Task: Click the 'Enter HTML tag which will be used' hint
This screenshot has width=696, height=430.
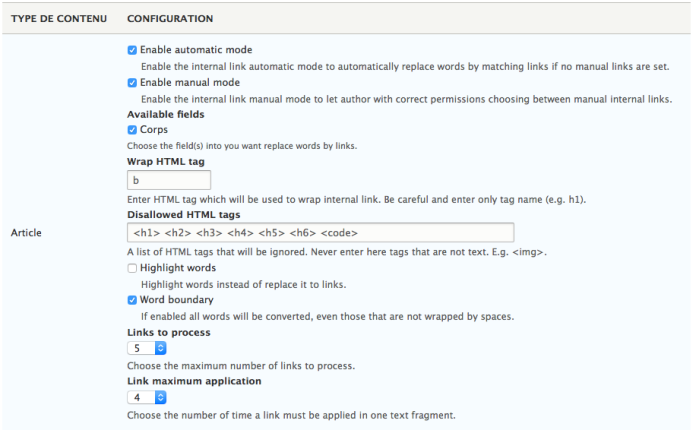Action: pos(356,199)
